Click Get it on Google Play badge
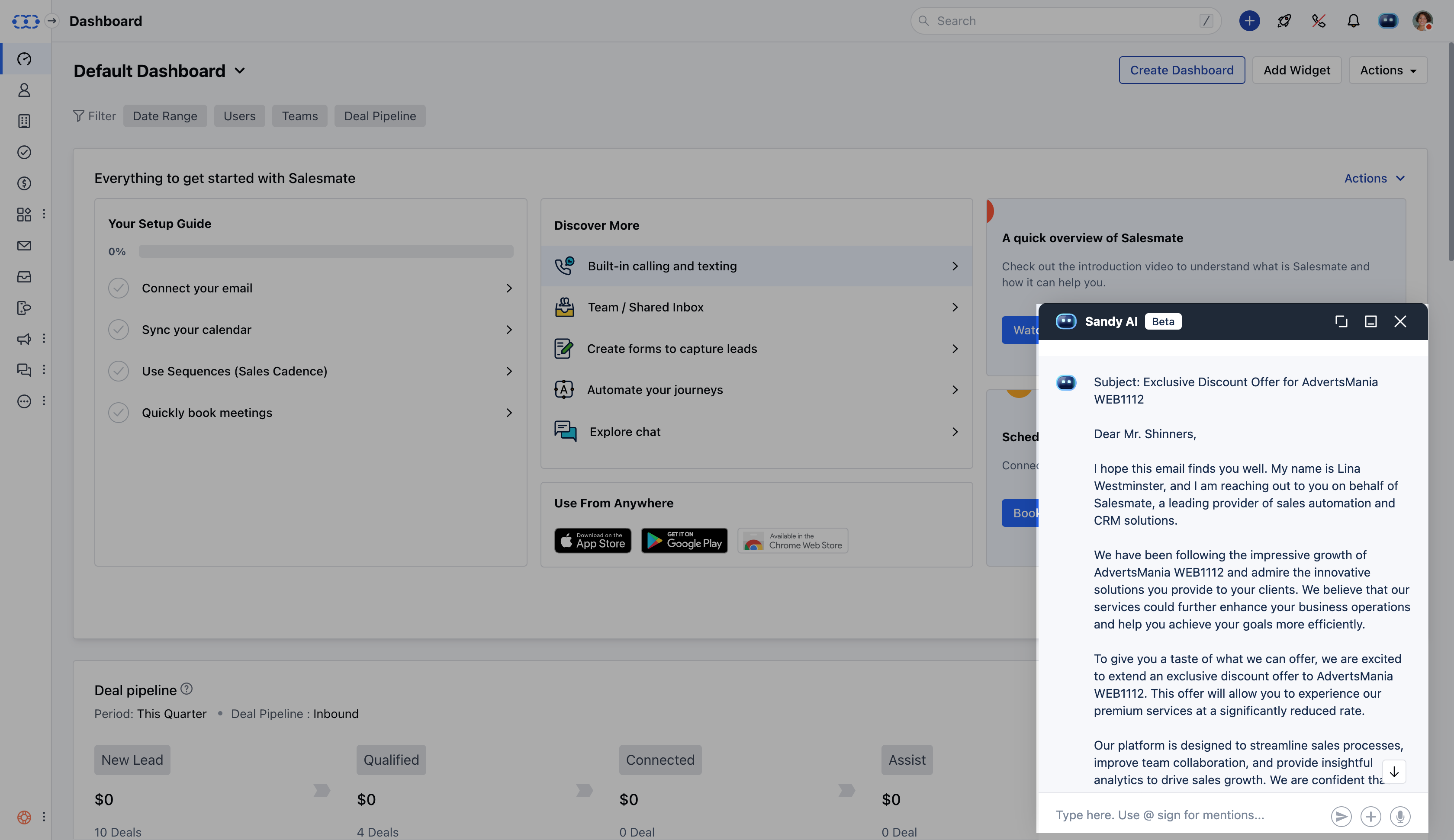 point(684,541)
